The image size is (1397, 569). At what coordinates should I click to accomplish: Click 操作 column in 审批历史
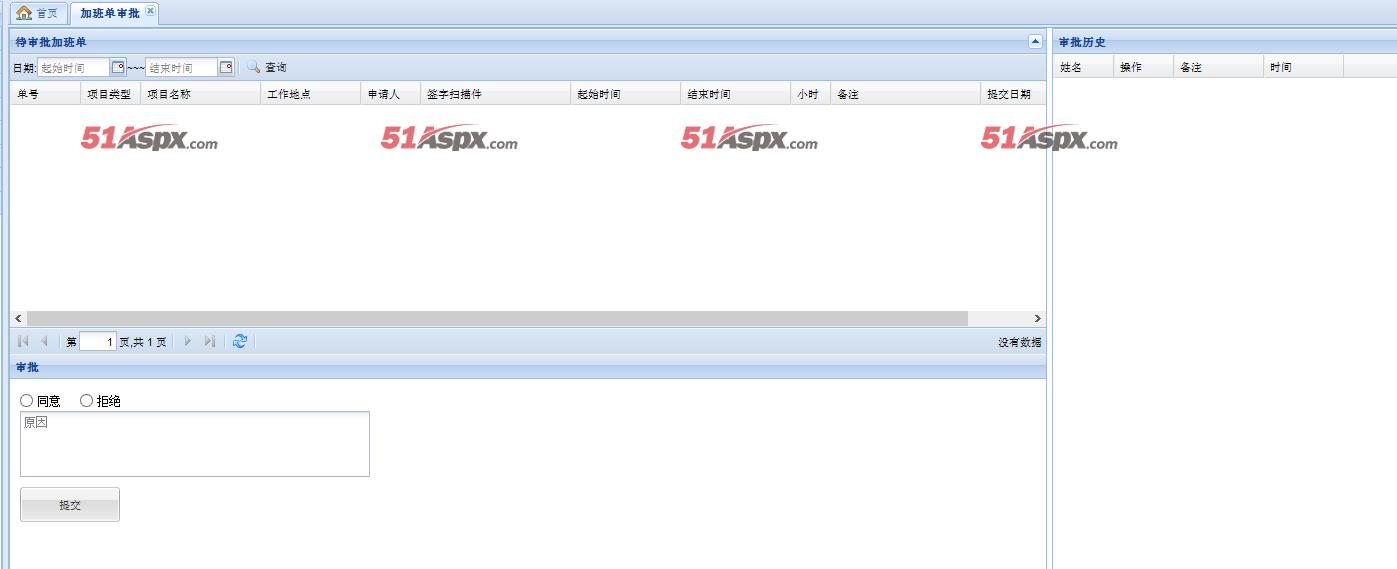click(x=1143, y=67)
